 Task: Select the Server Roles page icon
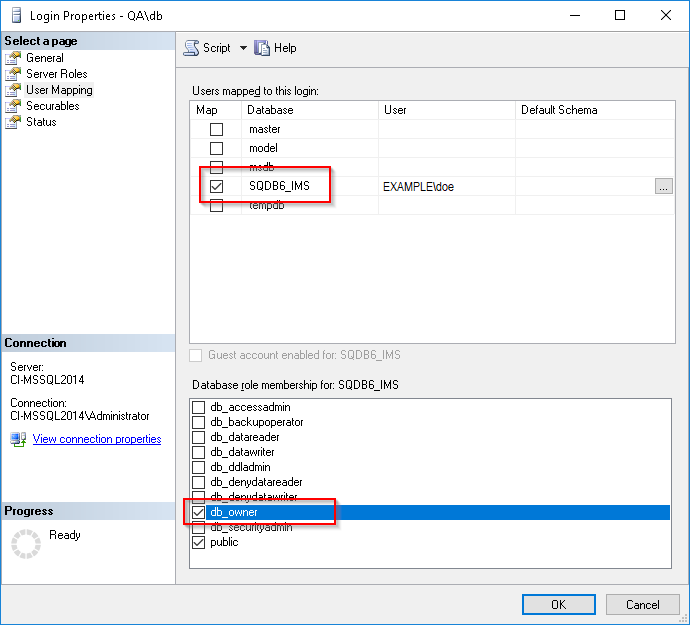point(13,74)
